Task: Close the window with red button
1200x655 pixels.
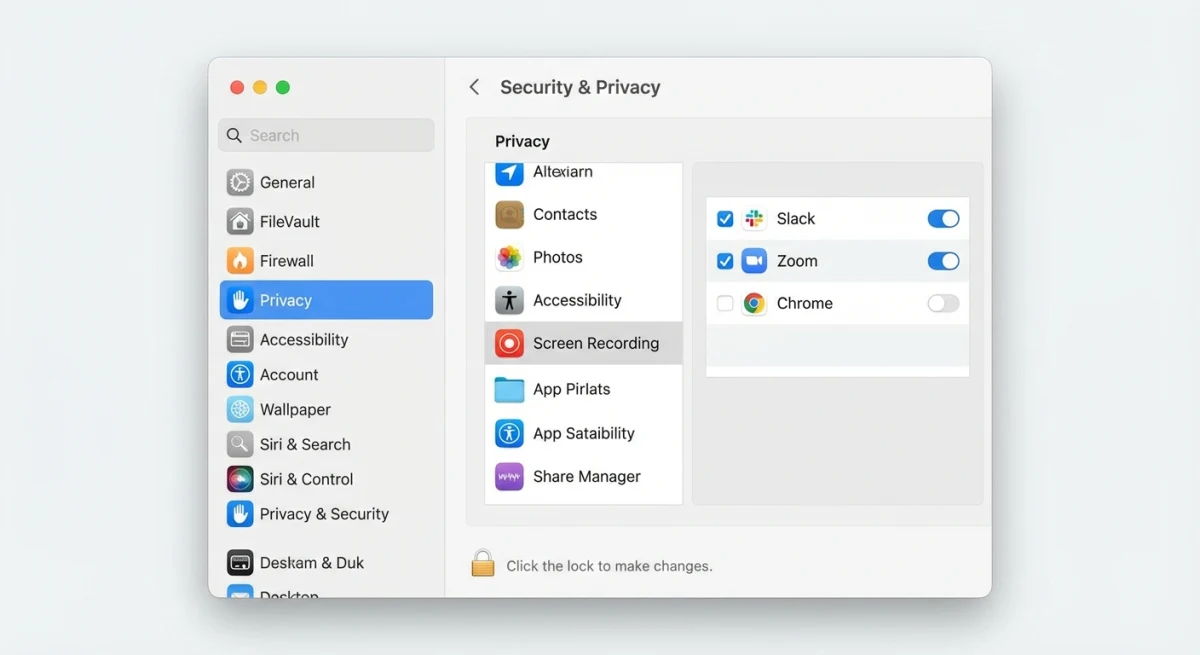Action: (x=237, y=87)
